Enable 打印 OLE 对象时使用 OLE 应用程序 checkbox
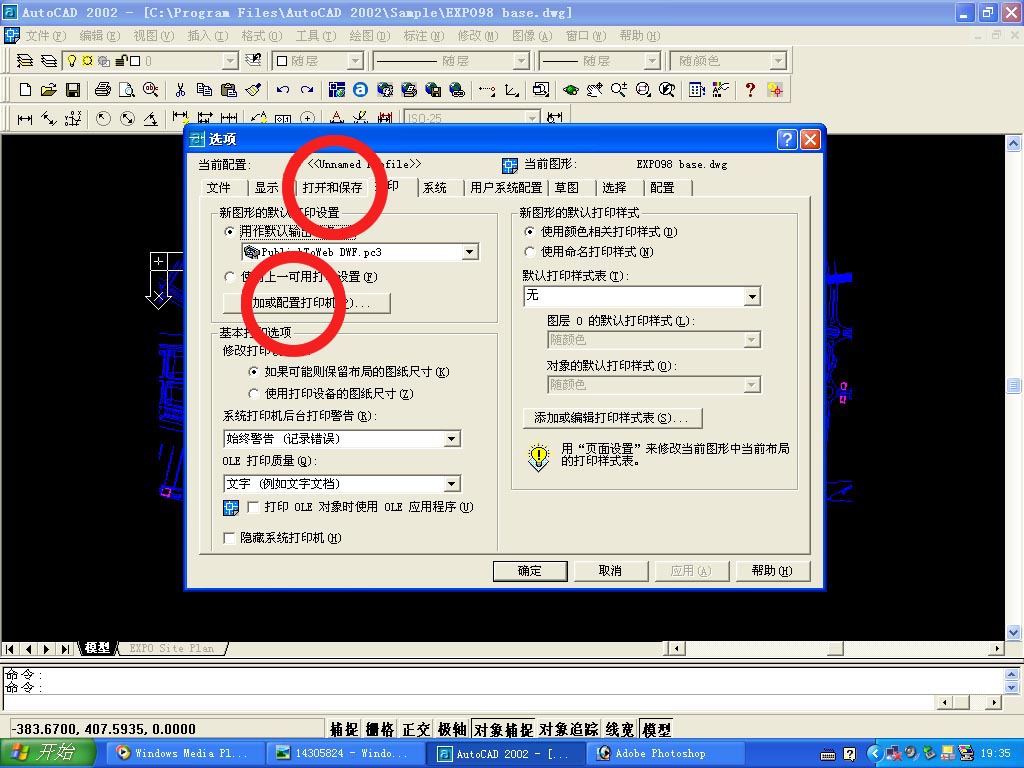 click(253, 507)
